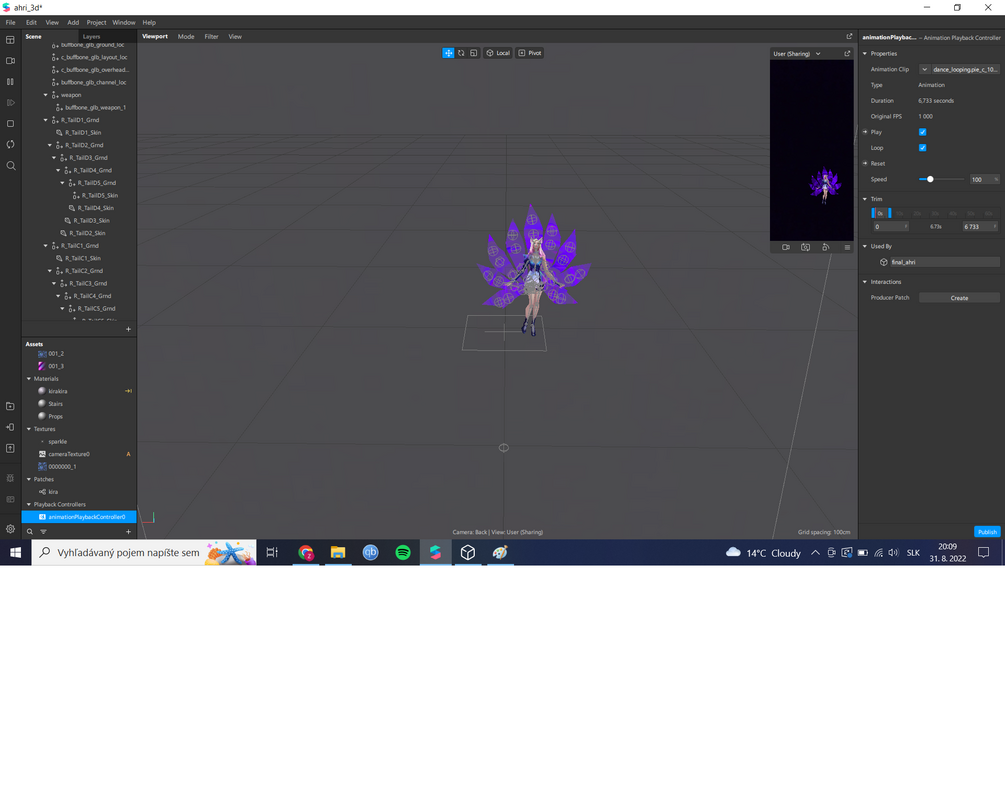Open the Add menu
The height and width of the screenshot is (786, 1005).
[x=73, y=22]
